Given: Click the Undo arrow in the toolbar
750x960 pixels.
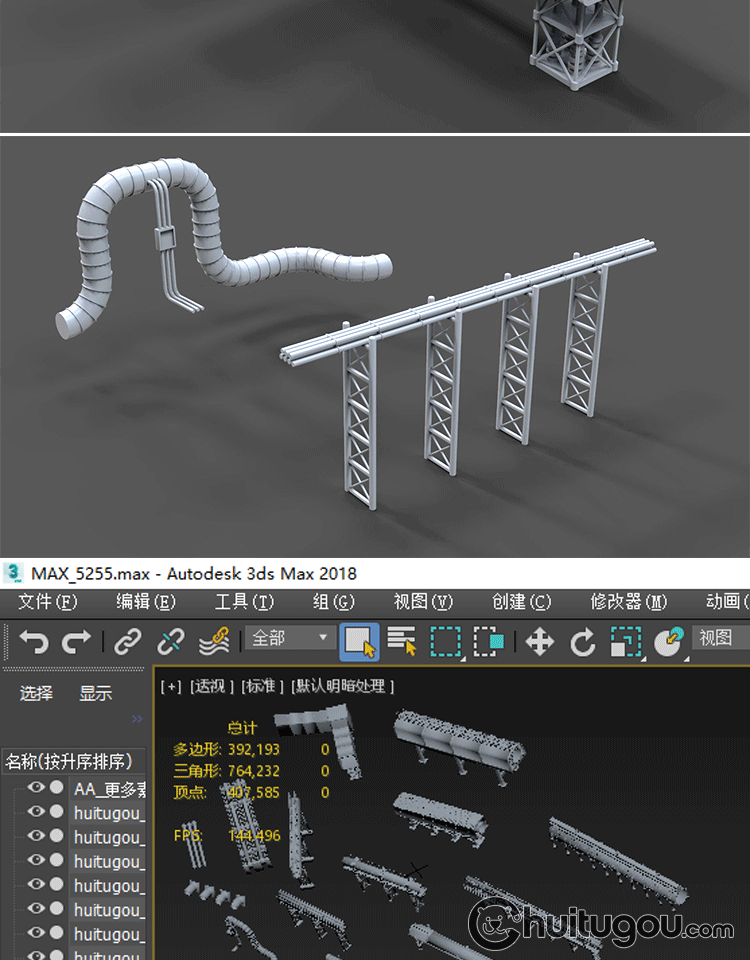Looking at the screenshot, I should pos(33,642).
